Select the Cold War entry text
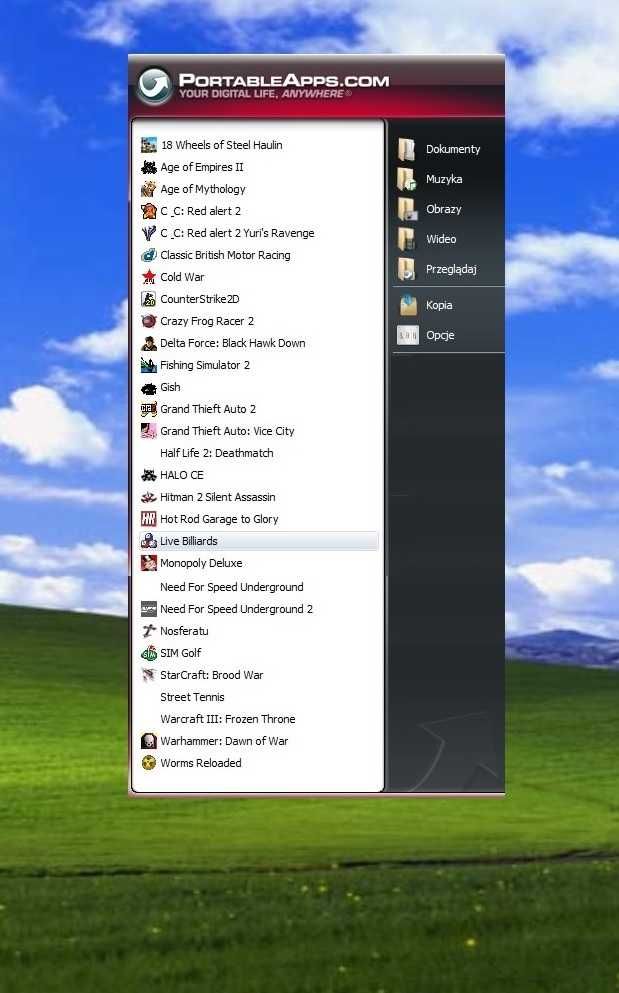The width and height of the screenshot is (619, 993). click(182, 277)
